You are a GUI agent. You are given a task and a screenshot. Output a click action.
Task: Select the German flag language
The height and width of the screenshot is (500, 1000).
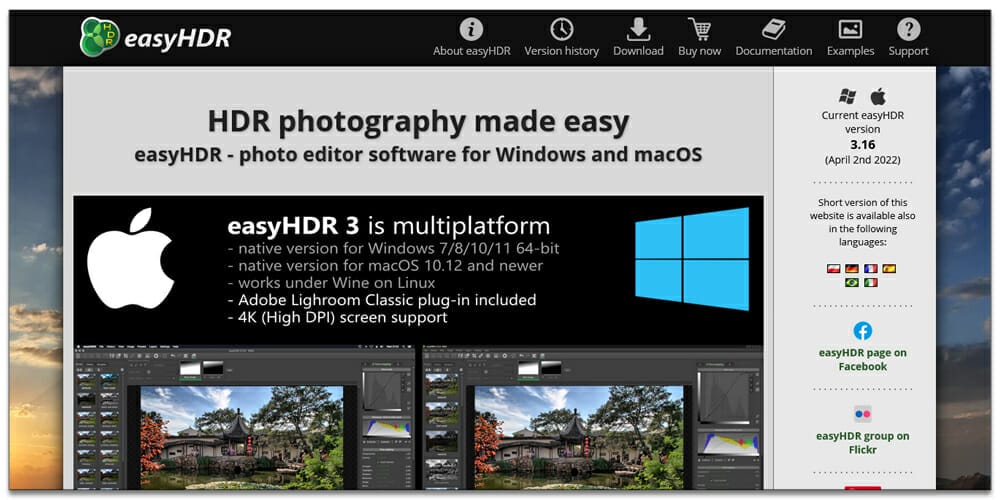pyautogui.click(x=851, y=268)
